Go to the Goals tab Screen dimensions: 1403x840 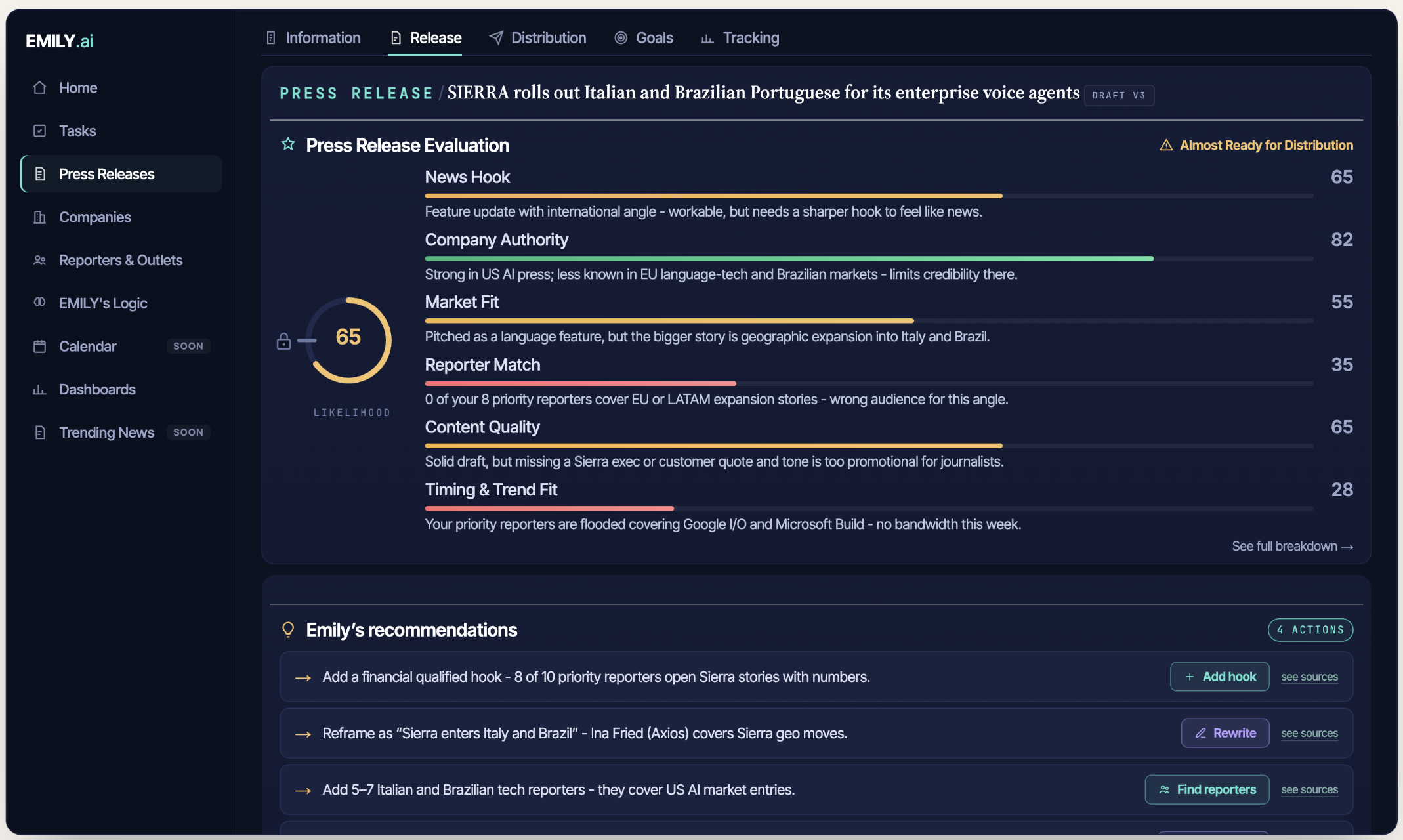pyautogui.click(x=644, y=38)
